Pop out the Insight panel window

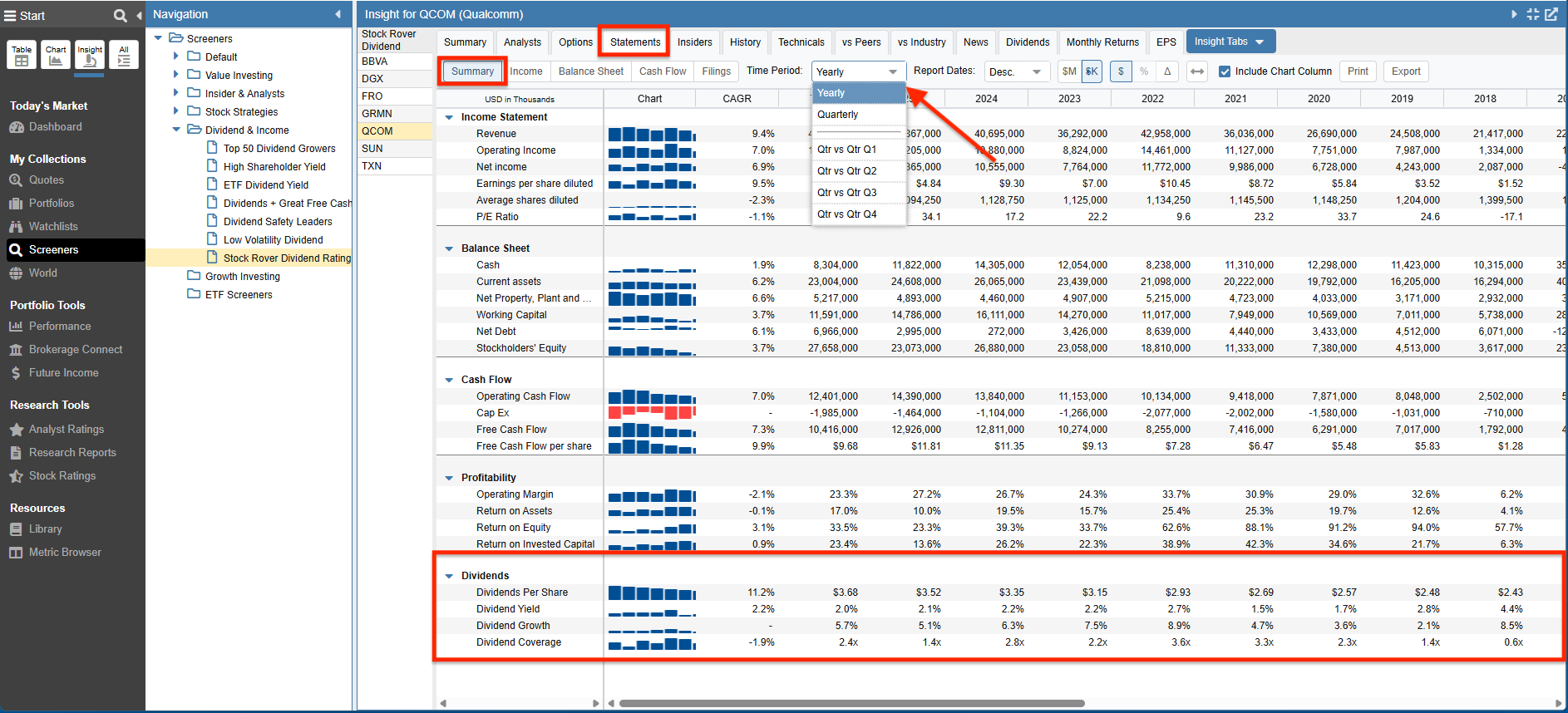point(1551,14)
